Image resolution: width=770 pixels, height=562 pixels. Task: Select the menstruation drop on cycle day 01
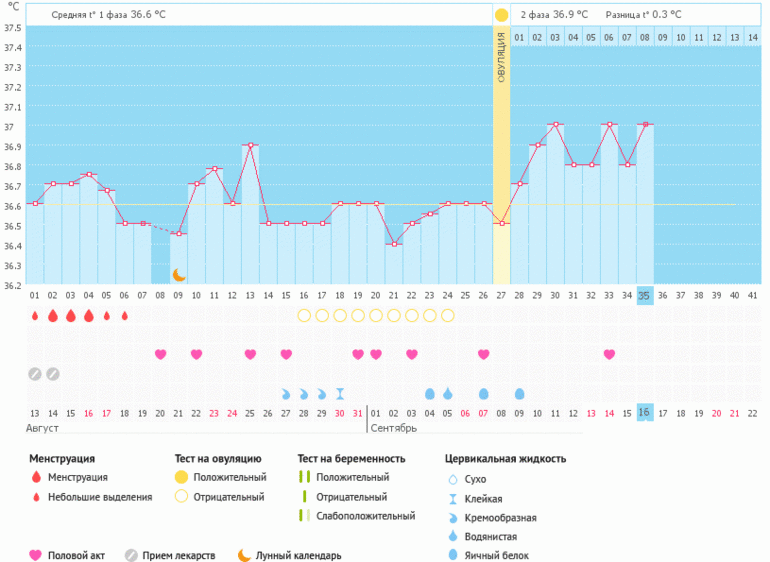(35, 316)
